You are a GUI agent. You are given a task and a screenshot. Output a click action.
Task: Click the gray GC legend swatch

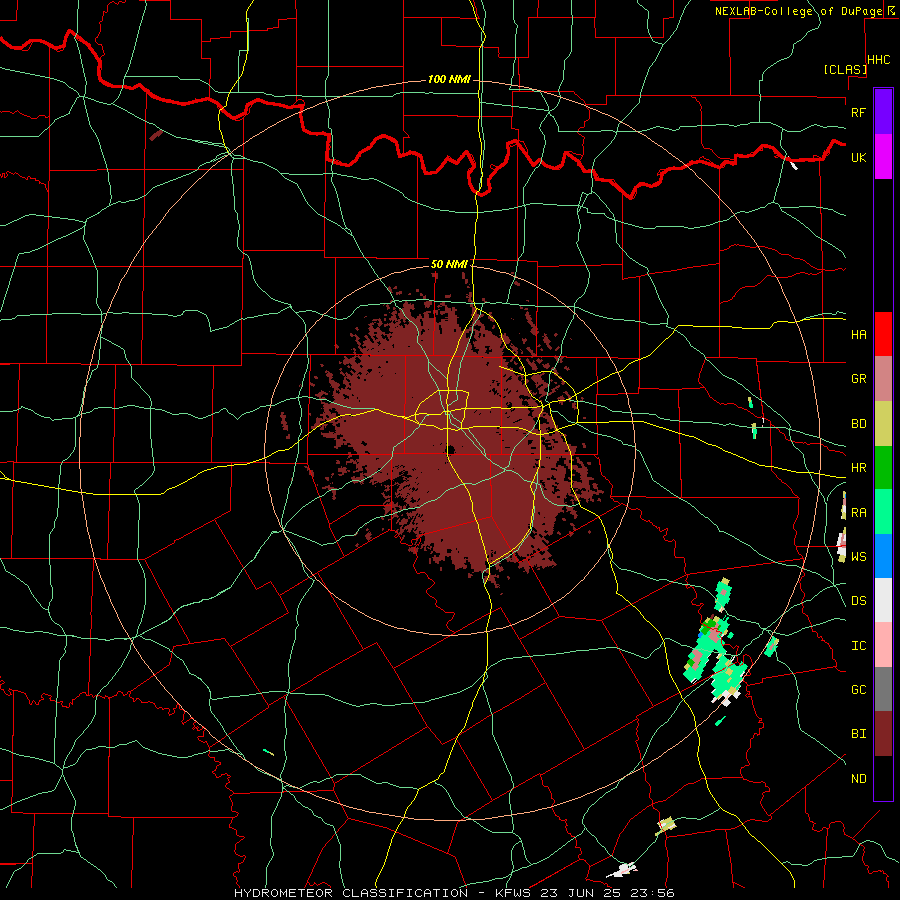[883, 689]
